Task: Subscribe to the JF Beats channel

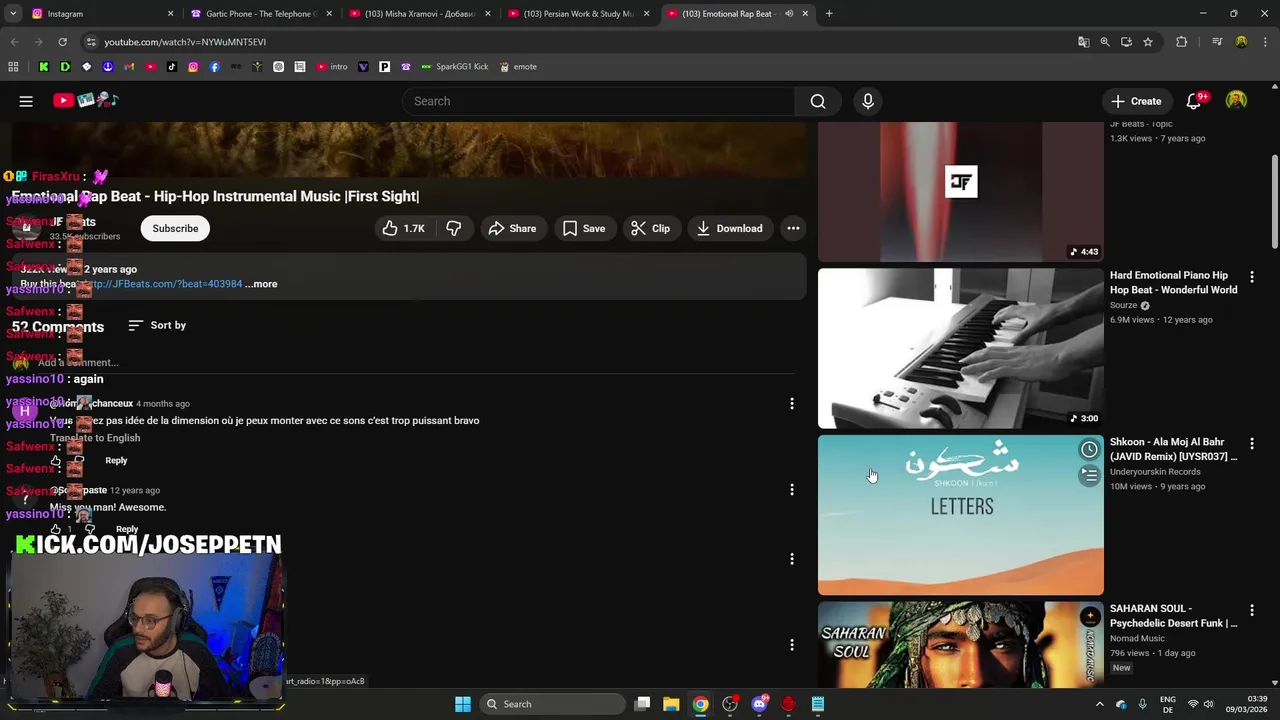Action: 175,228
